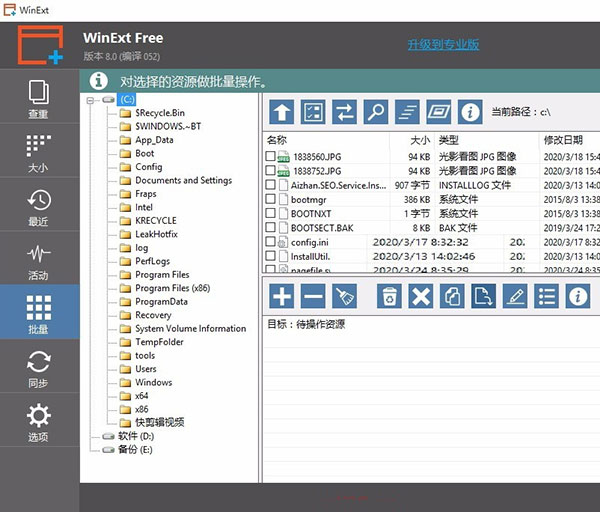Select the (C:) drive node
This screenshot has height=512, width=600.
click(x=127, y=99)
